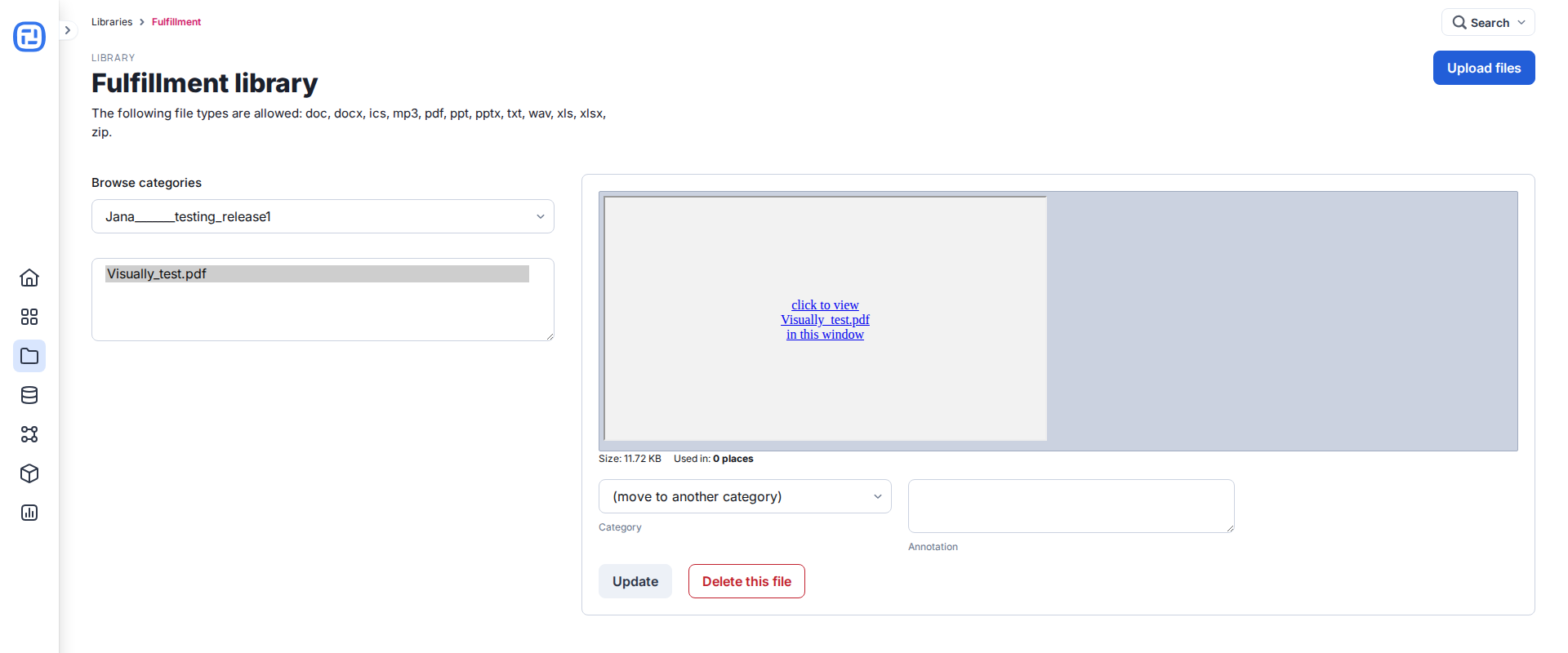Expand the sidebar with chevron arrow

point(68,30)
